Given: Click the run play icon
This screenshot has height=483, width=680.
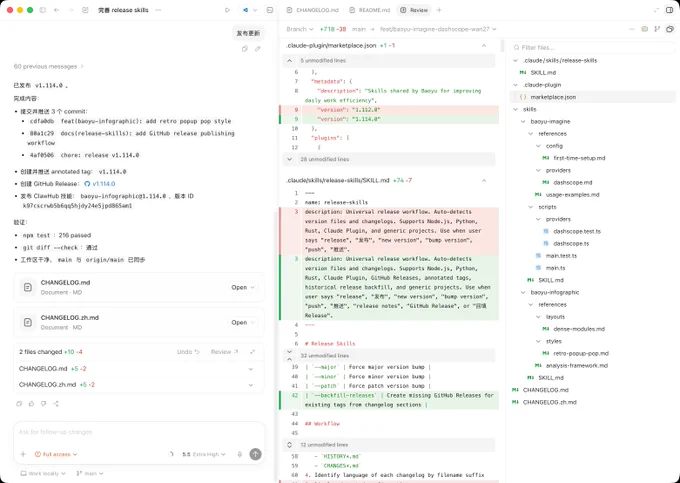Looking at the screenshot, I should pos(227,10).
